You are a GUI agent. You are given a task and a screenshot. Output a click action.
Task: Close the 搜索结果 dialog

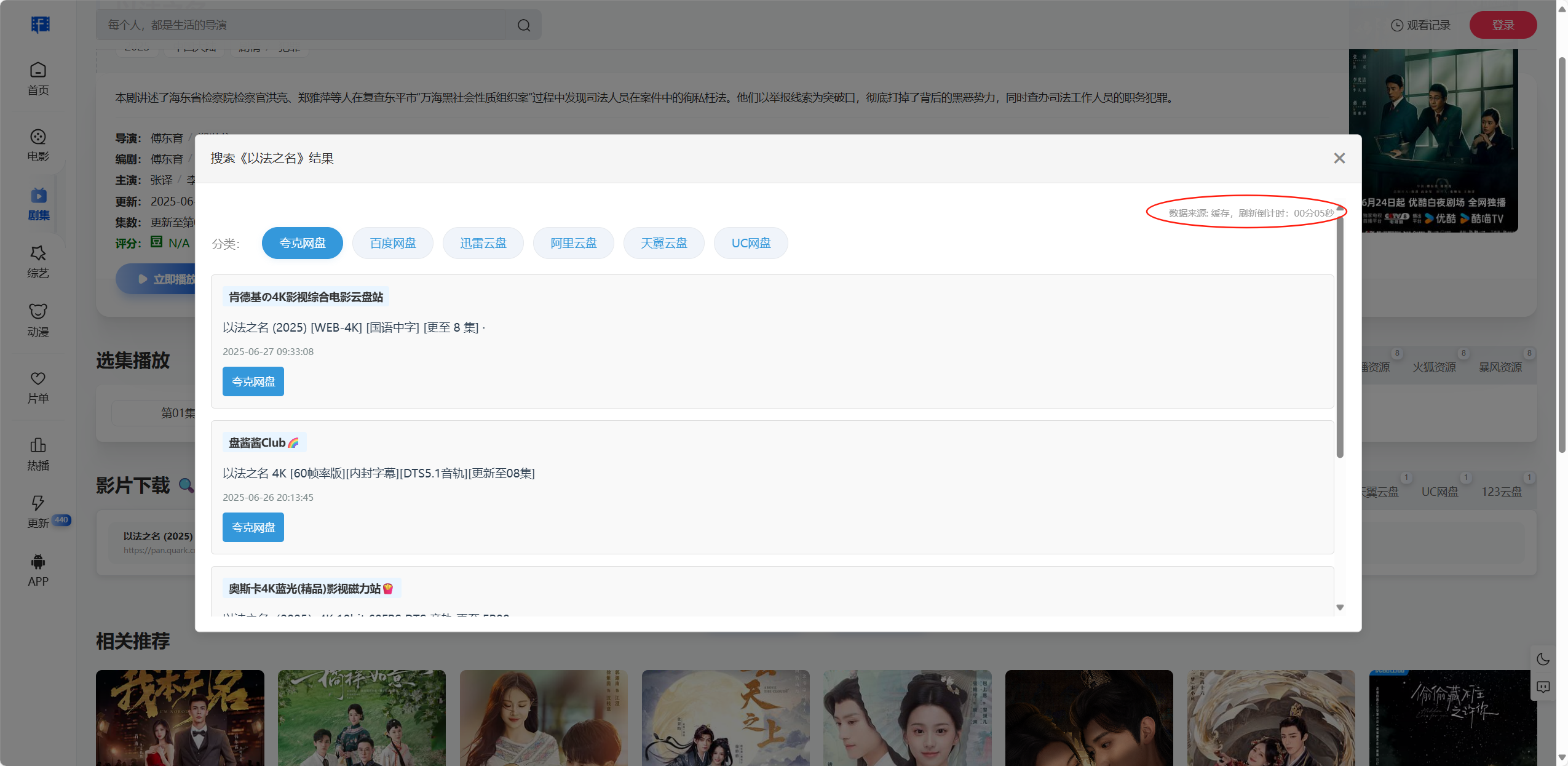(1339, 158)
